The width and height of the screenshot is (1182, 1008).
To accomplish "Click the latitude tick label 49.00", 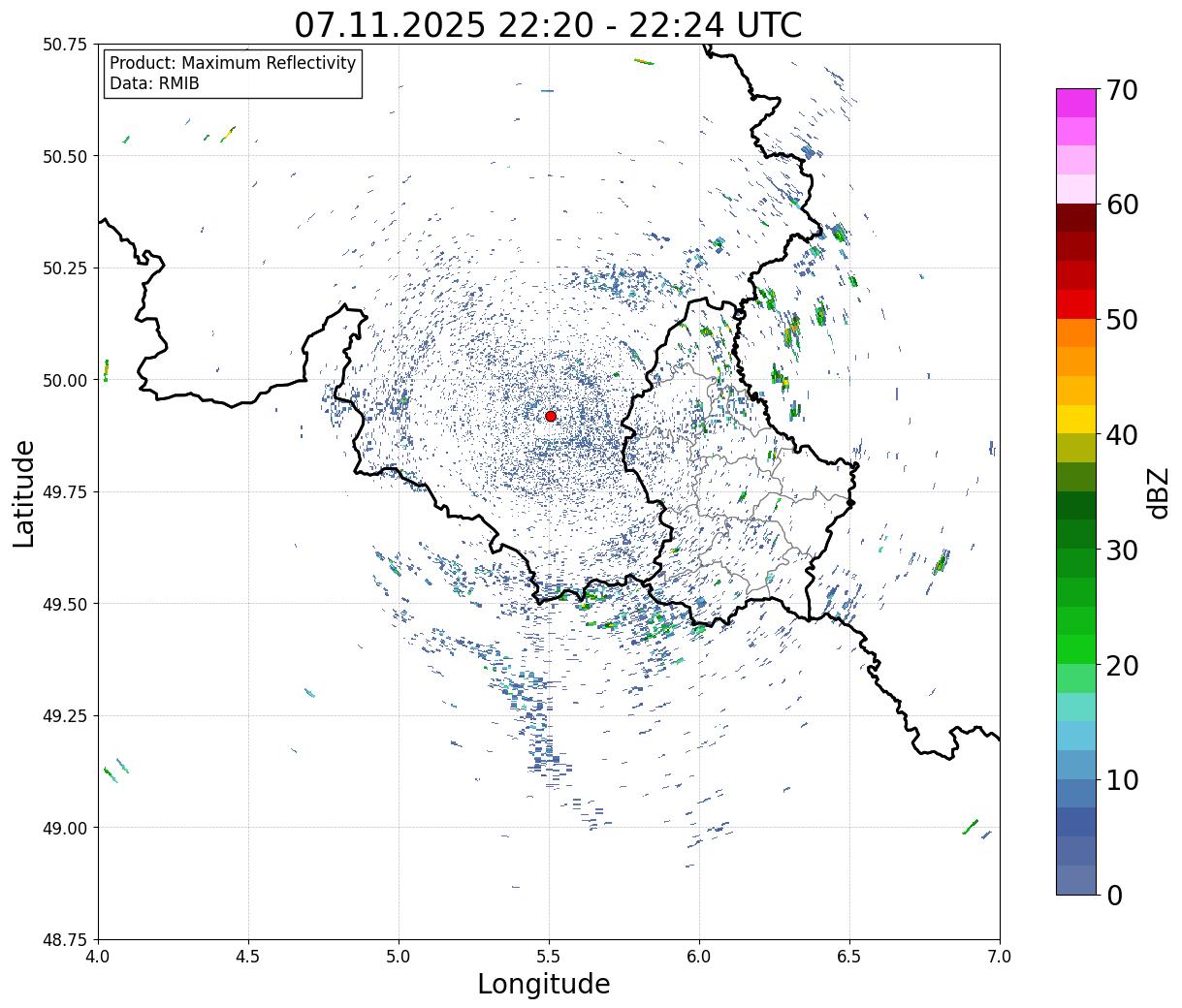I will coord(65,828).
